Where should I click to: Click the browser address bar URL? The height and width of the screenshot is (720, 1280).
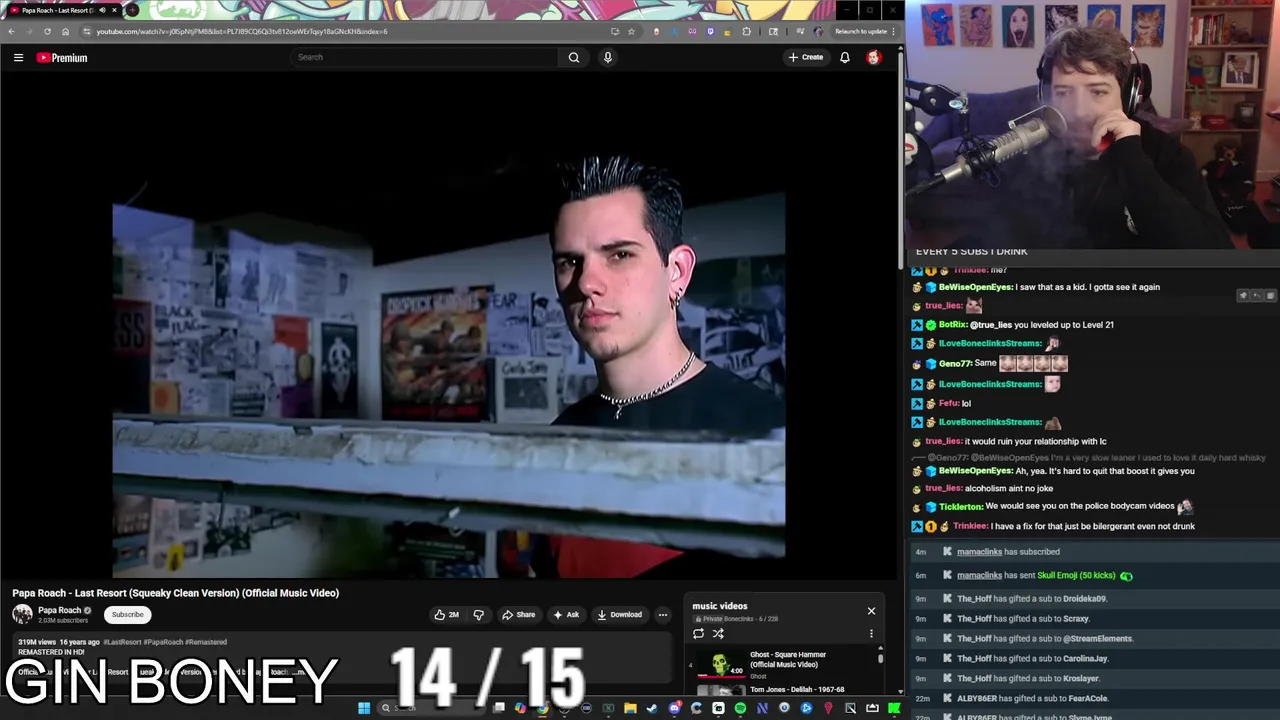[242, 31]
